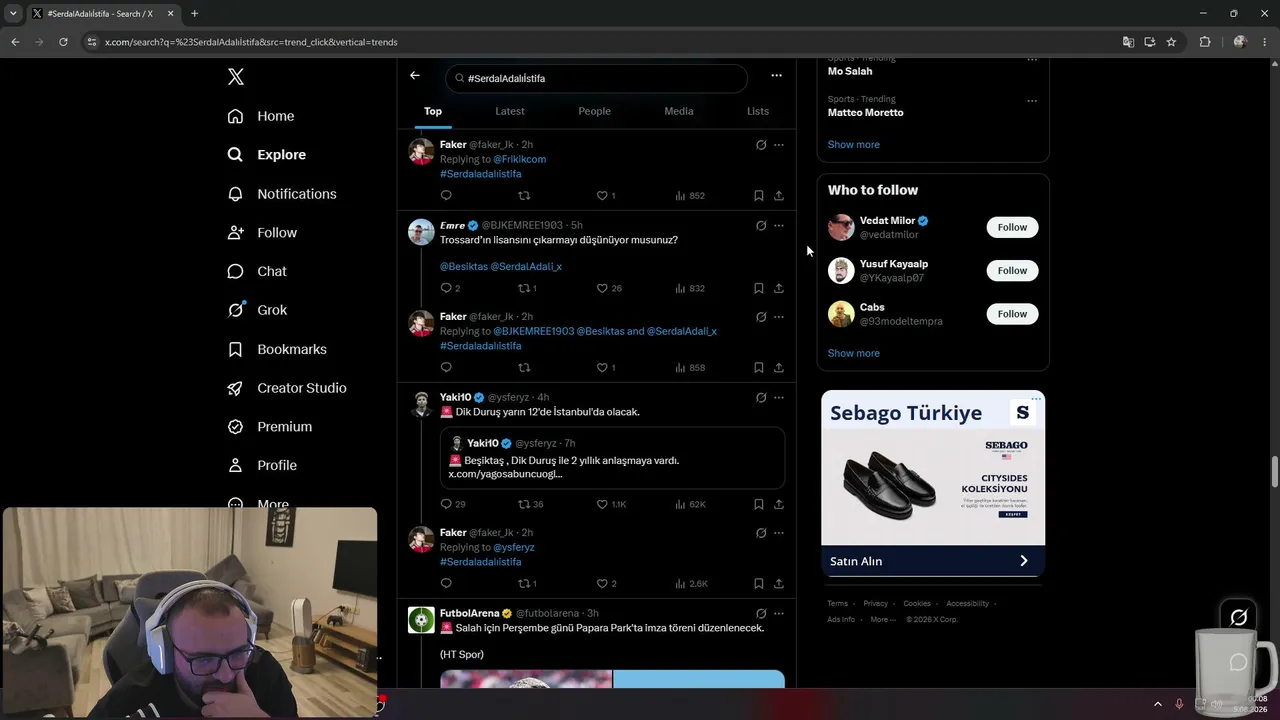Open Explore in the X sidebar
The height and width of the screenshot is (720, 1280).
click(267, 155)
